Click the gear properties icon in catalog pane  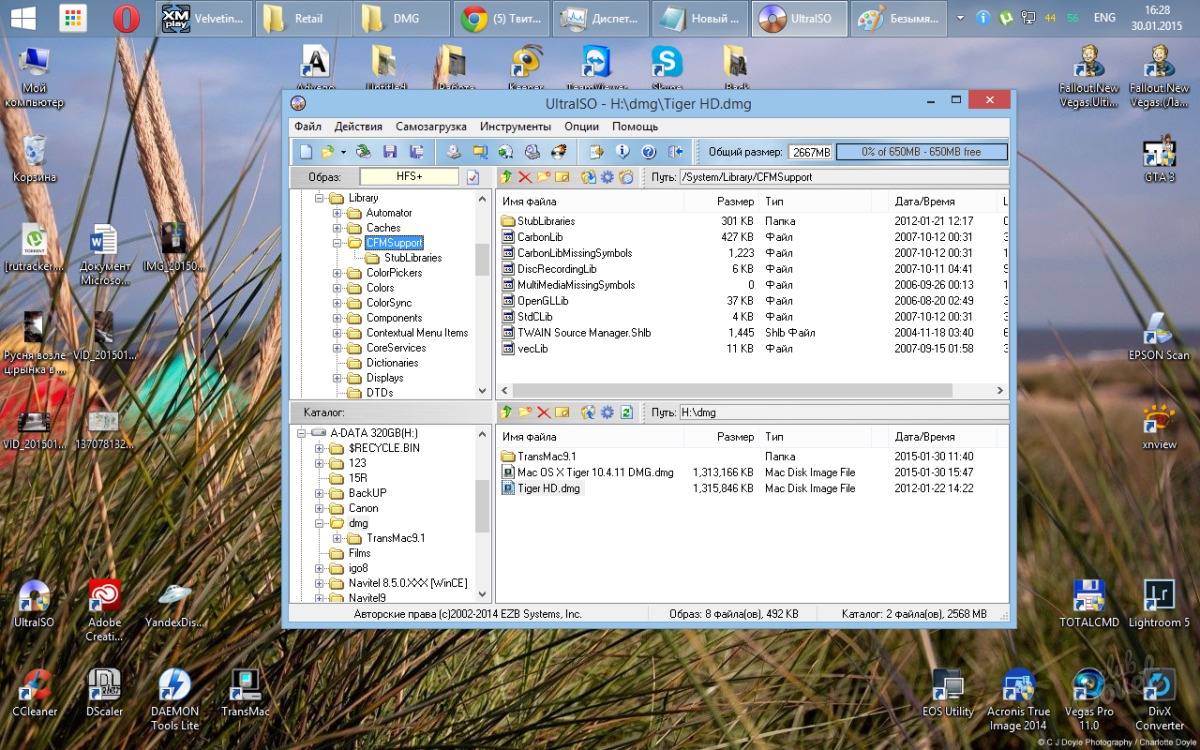coord(607,412)
